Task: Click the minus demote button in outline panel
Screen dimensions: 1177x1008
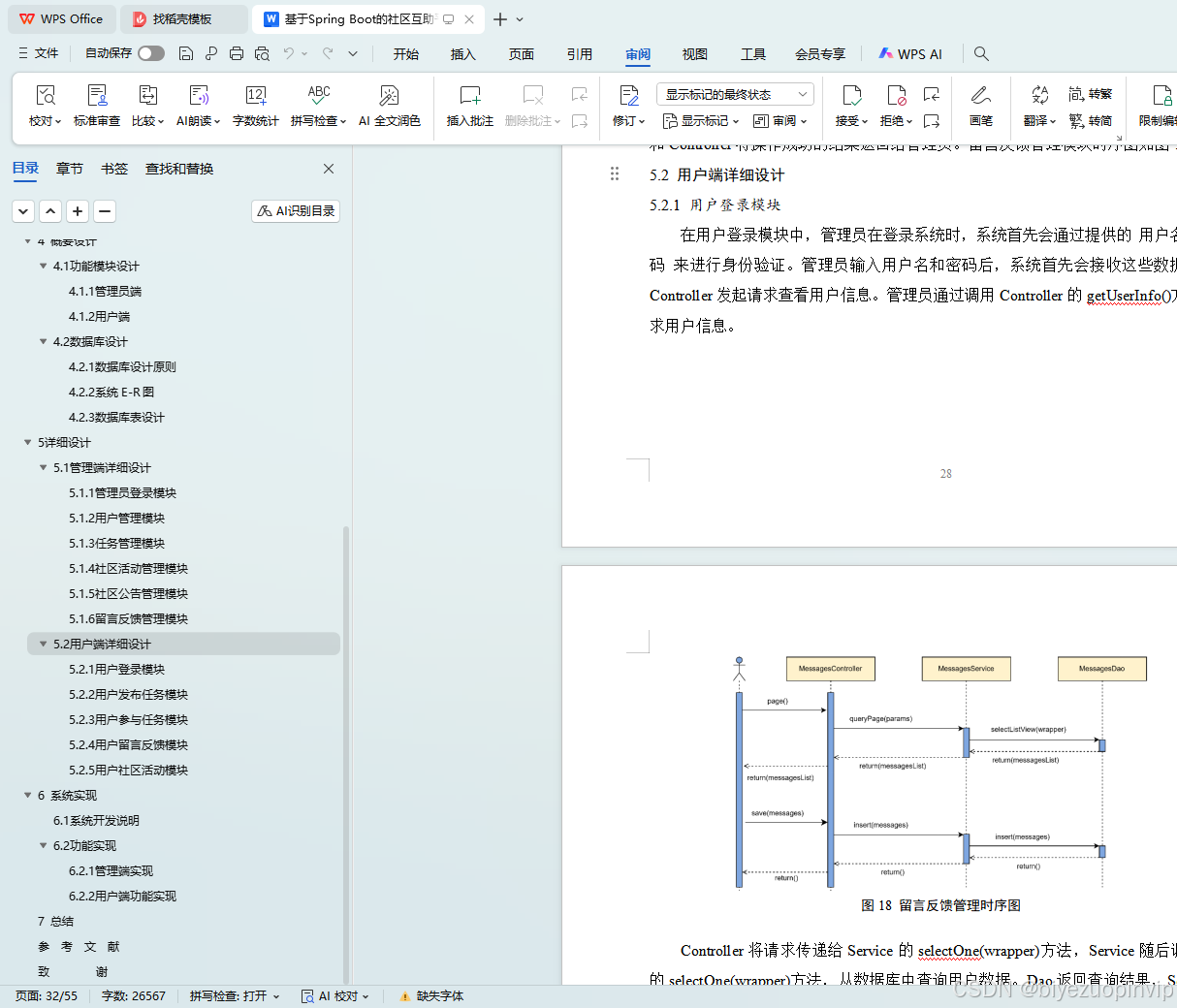Action: pos(105,210)
